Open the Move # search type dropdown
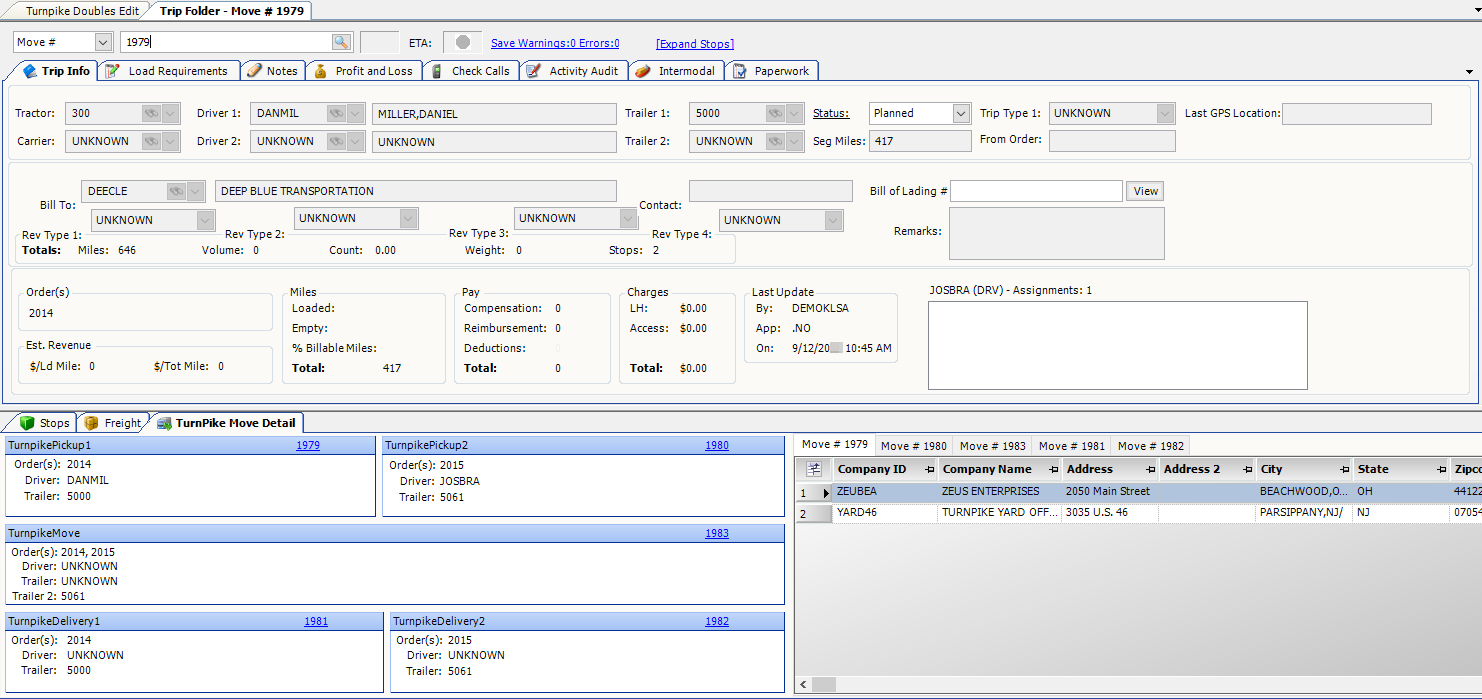 pos(103,42)
